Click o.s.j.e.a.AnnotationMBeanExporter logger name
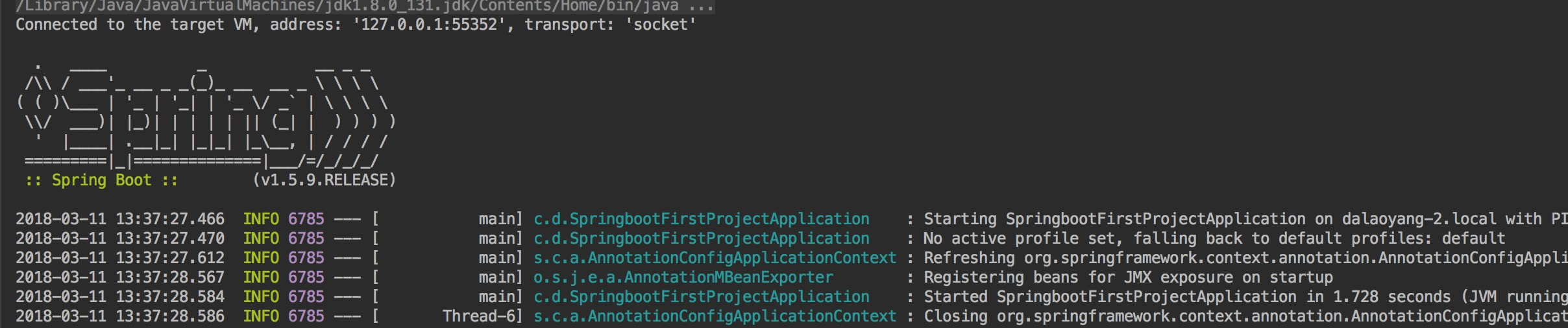The height and width of the screenshot is (328, 1568). coord(683,277)
